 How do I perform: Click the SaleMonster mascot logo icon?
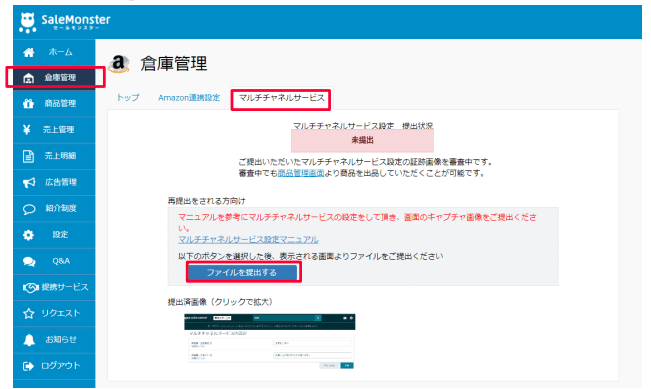click(27, 22)
